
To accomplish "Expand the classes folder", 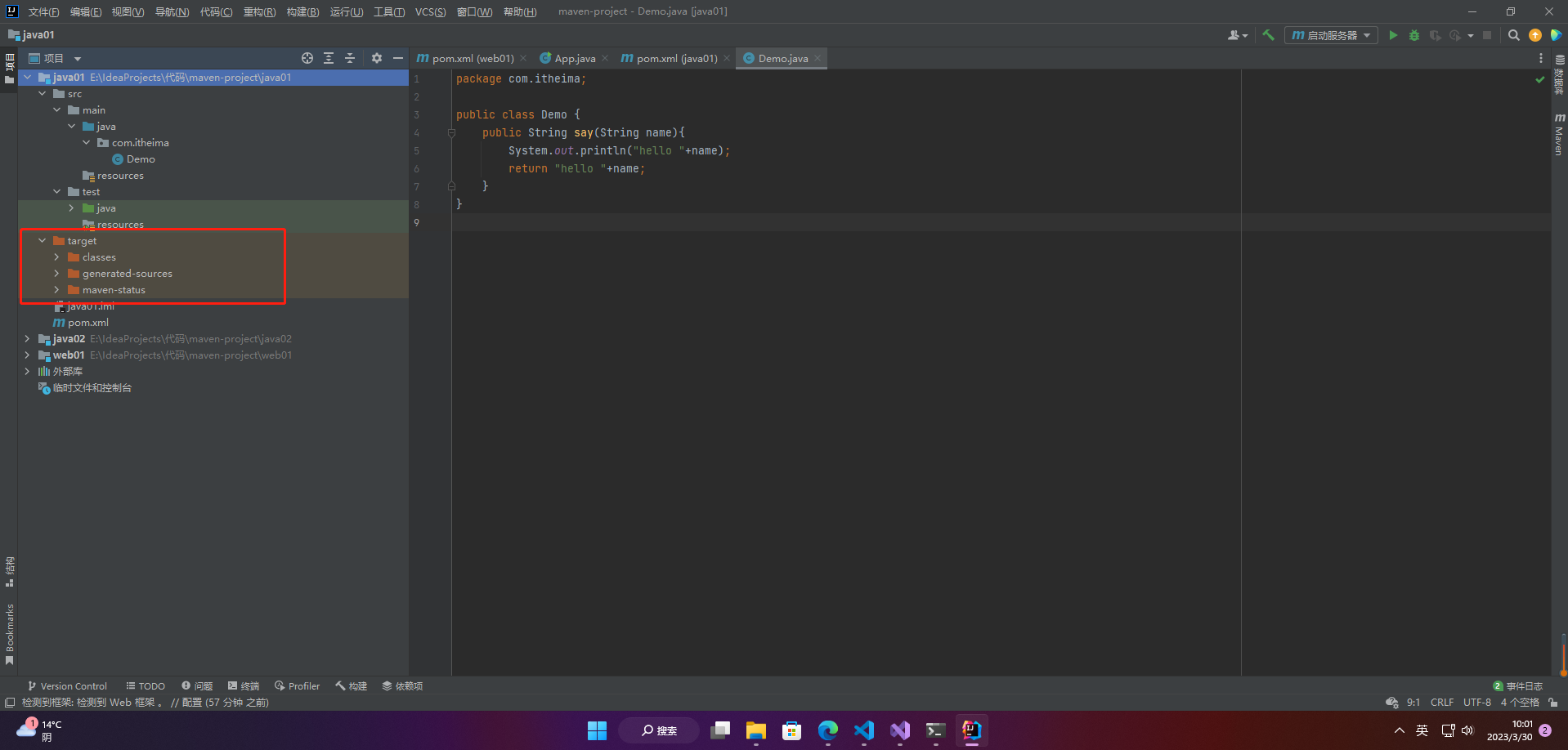I will pyautogui.click(x=57, y=257).
